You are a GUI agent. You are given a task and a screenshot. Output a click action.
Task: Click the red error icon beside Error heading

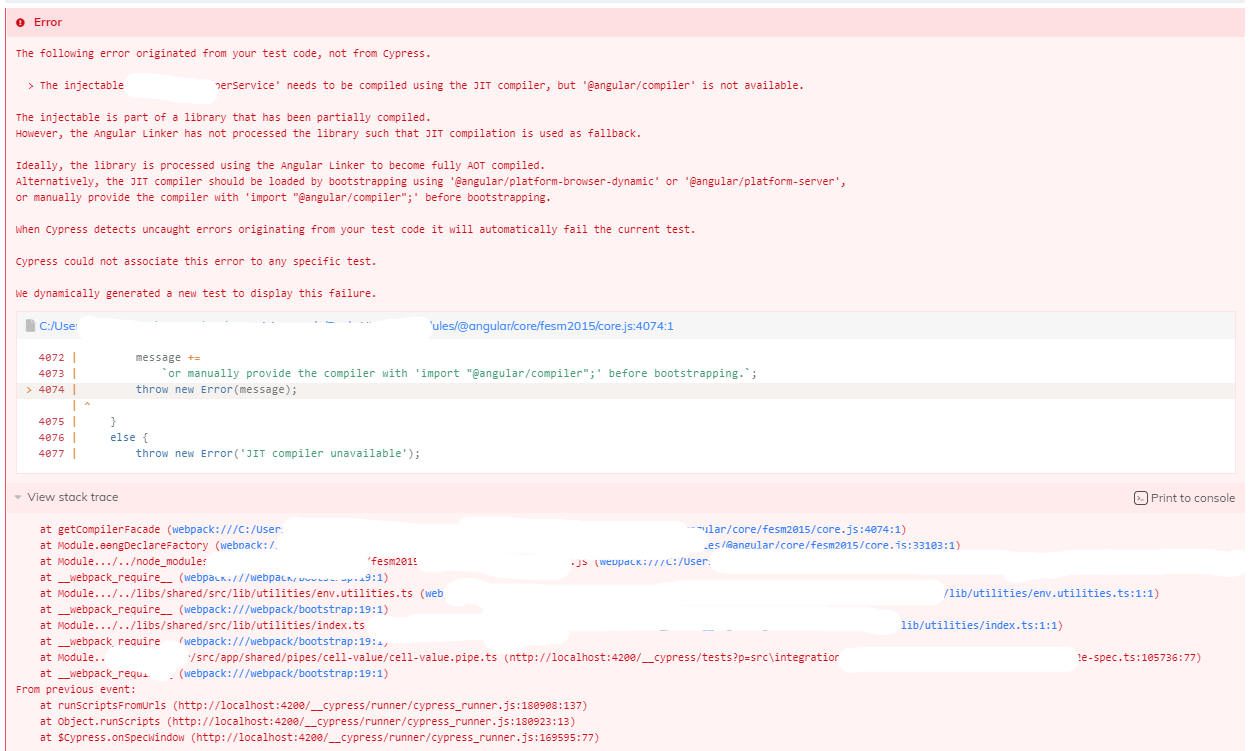click(21, 22)
